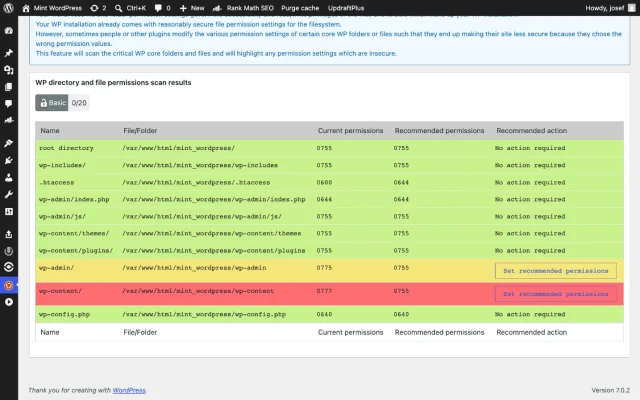The height and width of the screenshot is (400, 640).
Task: Click the top Current permissions header
Action: [x=351, y=131]
